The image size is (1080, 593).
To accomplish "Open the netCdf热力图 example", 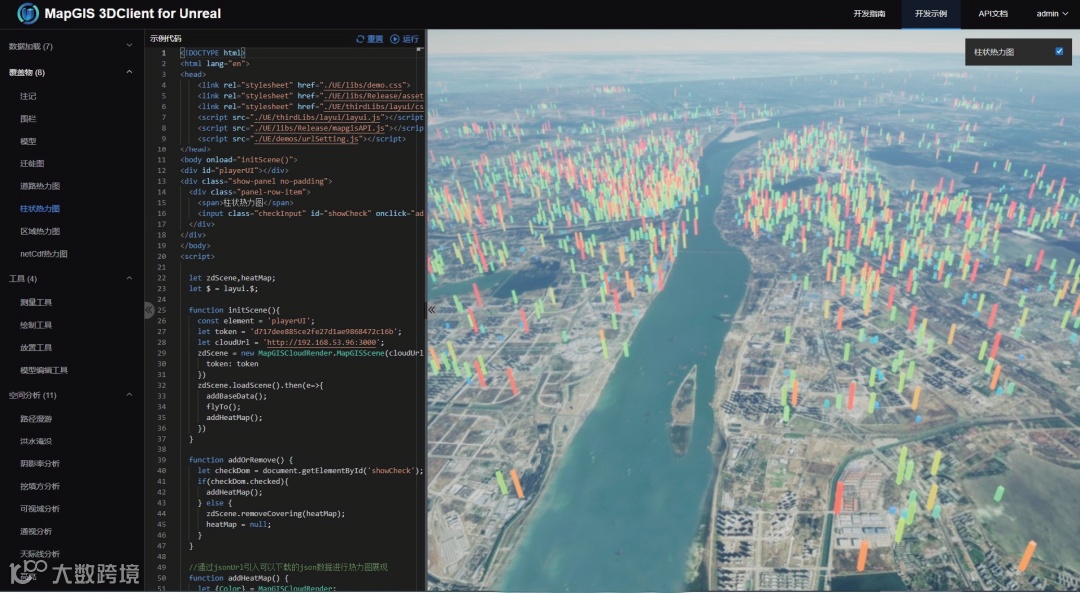I will [x=44, y=254].
